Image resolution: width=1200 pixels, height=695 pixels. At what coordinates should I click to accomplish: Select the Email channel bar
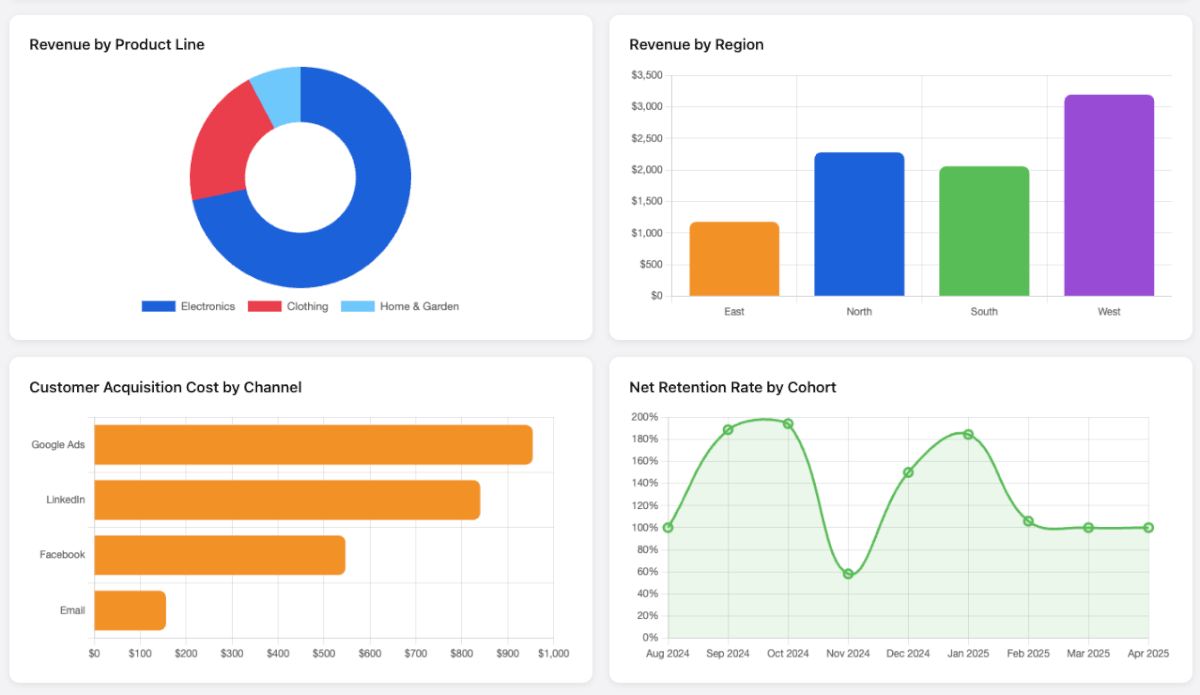(130, 610)
